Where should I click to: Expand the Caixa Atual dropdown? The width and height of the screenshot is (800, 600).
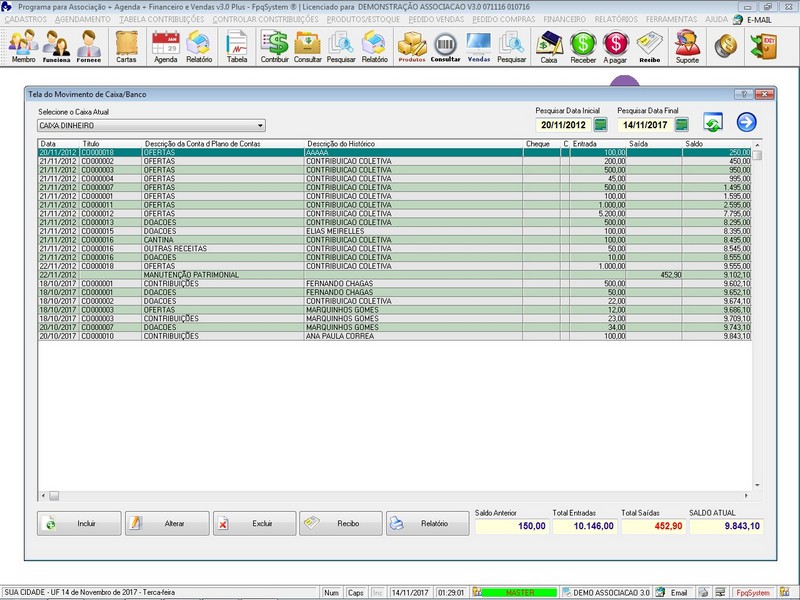pyautogui.click(x=260, y=126)
